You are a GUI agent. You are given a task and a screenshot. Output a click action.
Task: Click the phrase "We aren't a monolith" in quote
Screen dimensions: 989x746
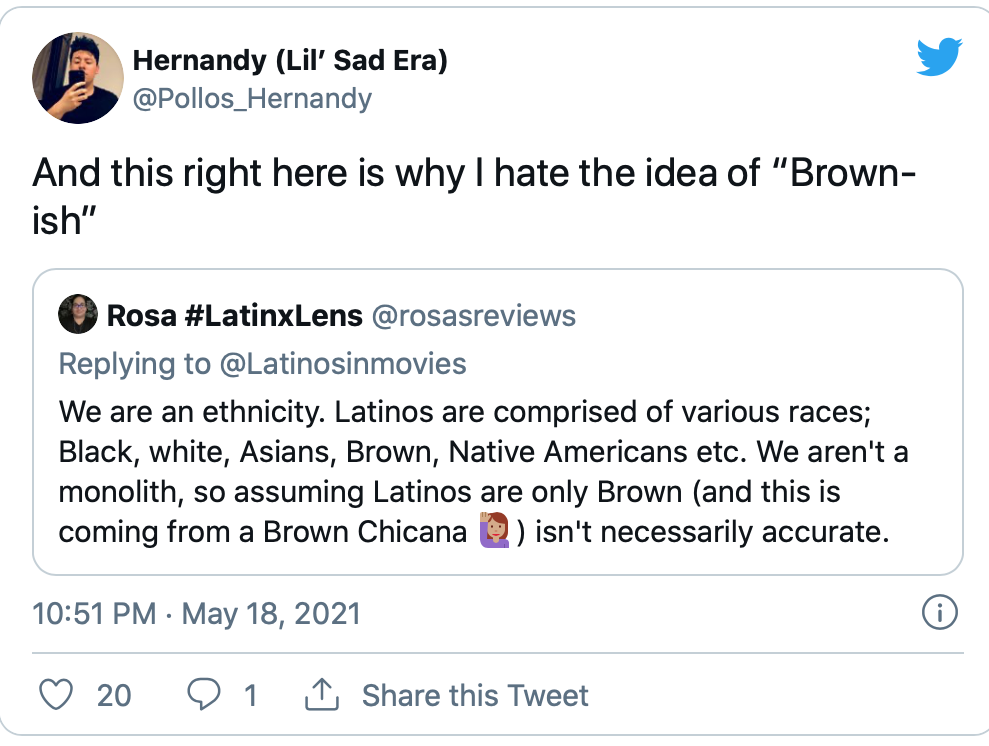830,452
